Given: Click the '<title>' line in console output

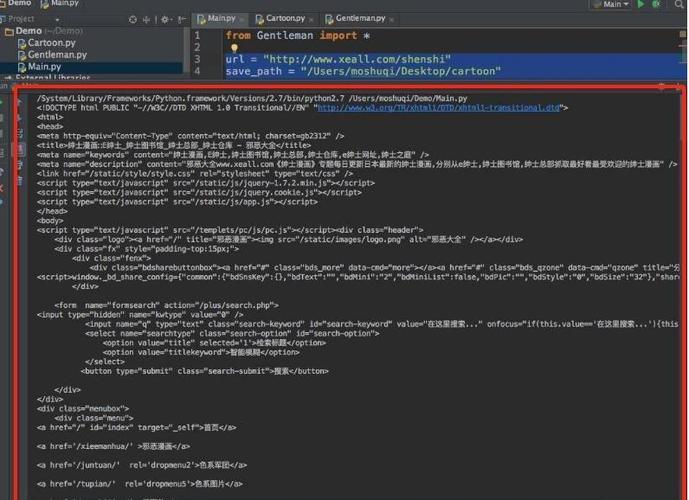Looking at the screenshot, I should coord(174,145).
